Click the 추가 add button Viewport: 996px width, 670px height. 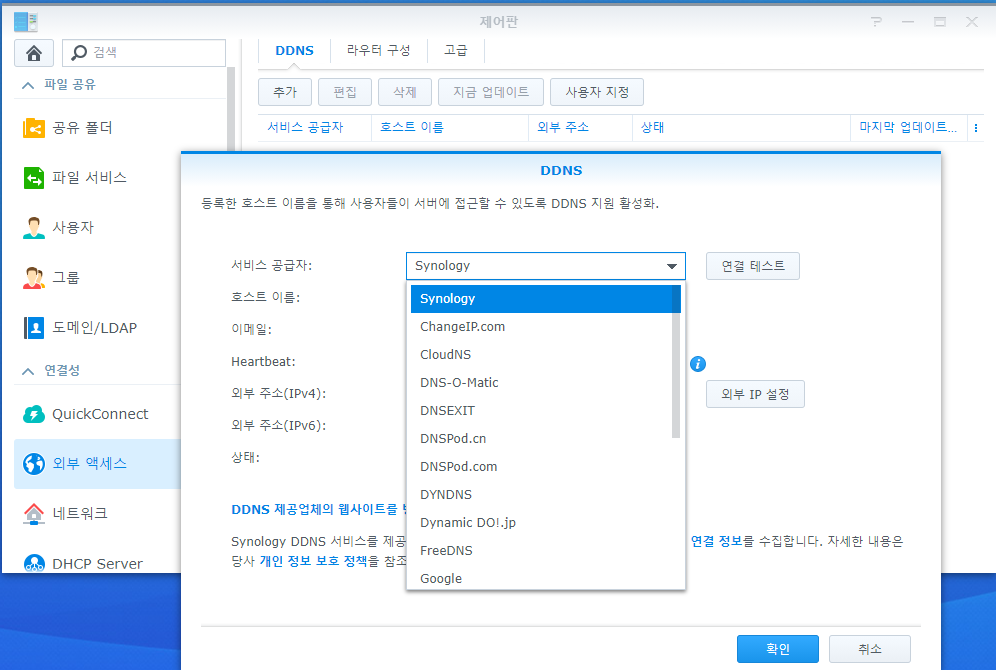click(x=285, y=92)
